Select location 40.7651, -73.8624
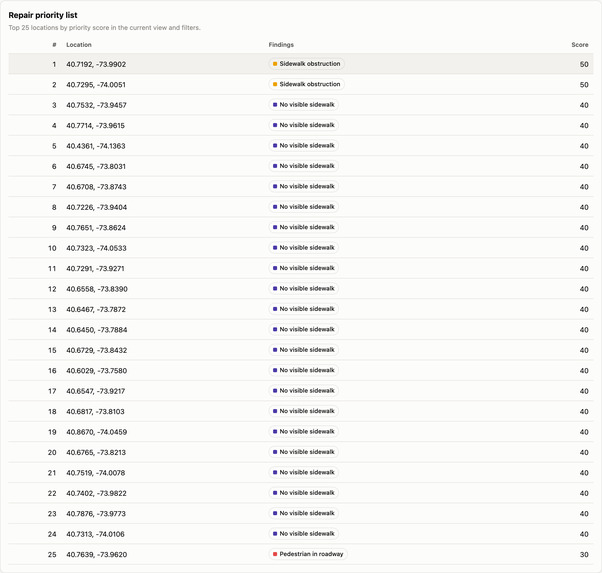The height and width of the screenshot is (573, 602). coord(96,227)
